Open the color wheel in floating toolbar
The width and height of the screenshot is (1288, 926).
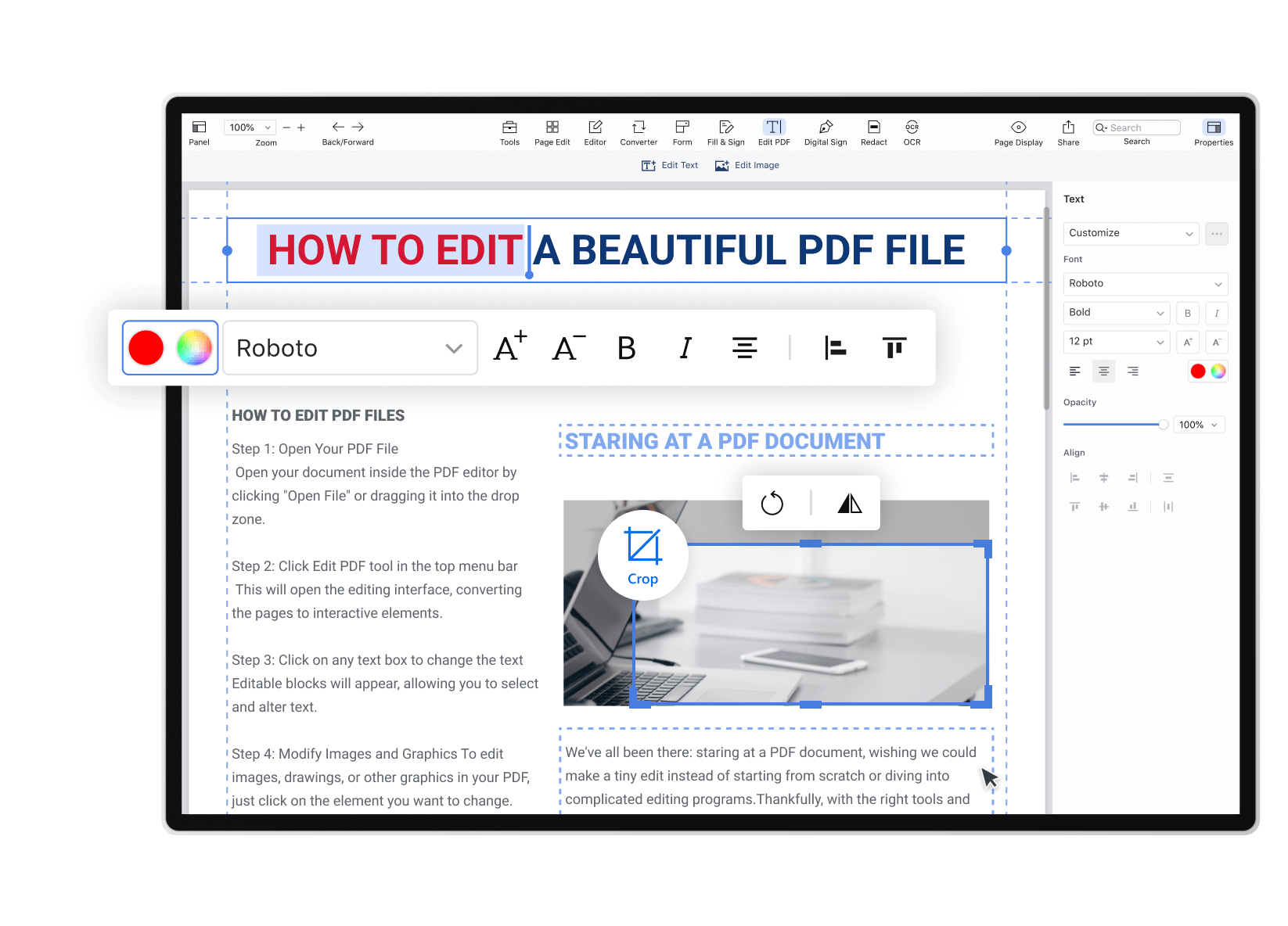point(194,348)
